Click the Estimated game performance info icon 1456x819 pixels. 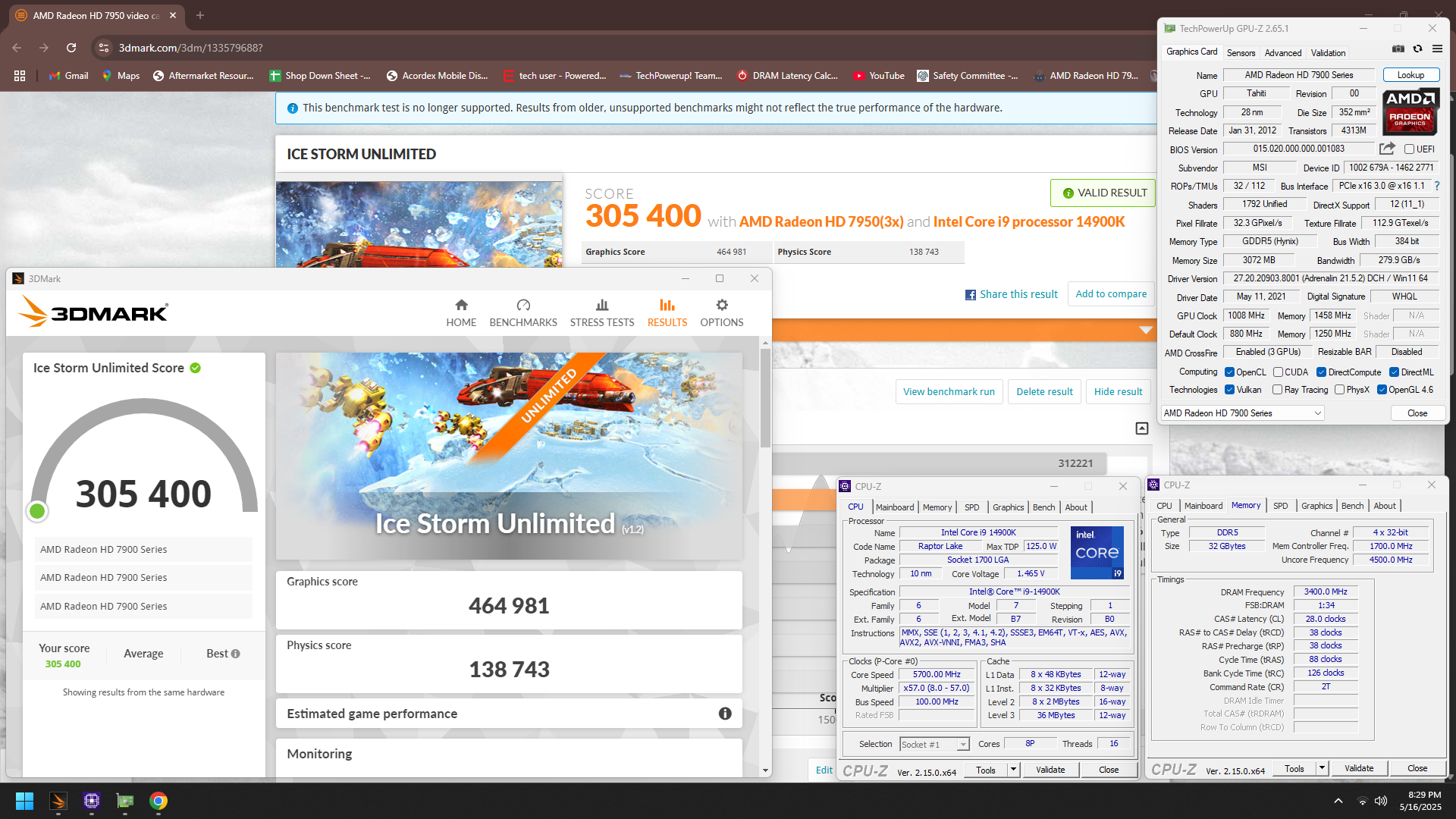(x=725, y=714)
